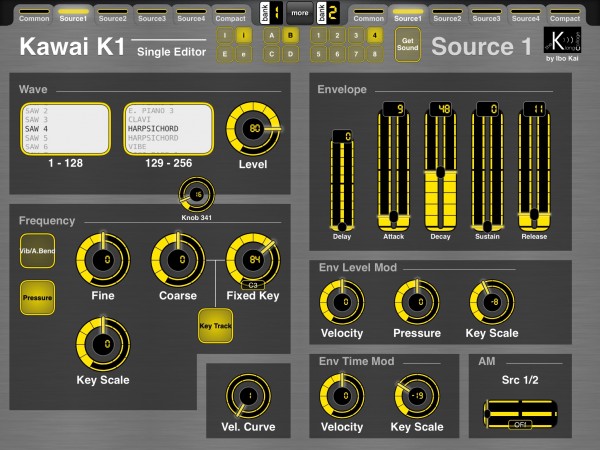
Task: Click the bank 1 indicator
Action: pos(271,13)
